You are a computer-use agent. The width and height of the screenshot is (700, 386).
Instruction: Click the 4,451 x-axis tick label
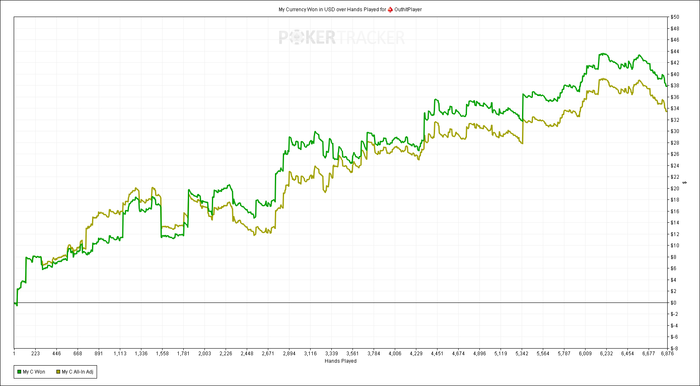tap(437, 353)
